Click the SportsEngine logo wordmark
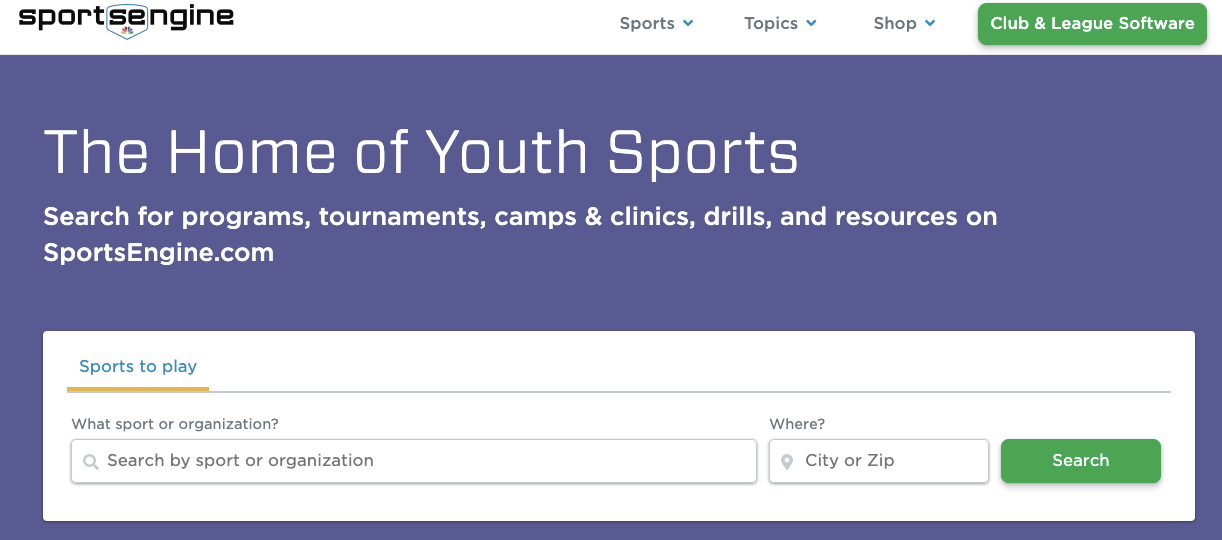 coord(126,18)
